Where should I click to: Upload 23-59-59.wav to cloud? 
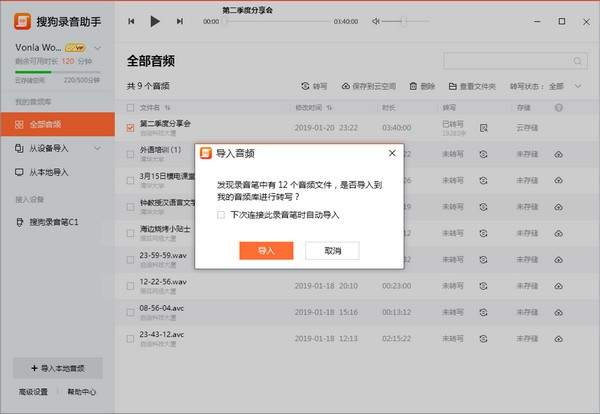[559, 259]
